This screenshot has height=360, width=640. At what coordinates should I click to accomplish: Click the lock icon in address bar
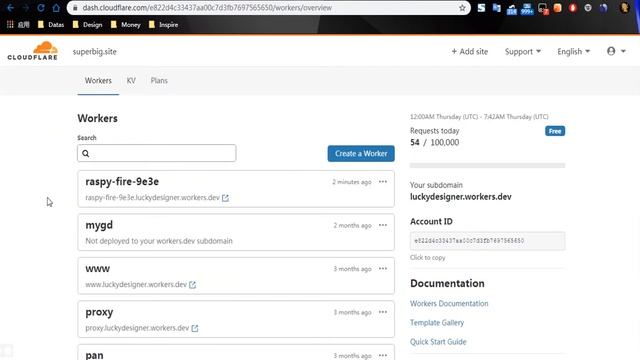coord(75,8)
